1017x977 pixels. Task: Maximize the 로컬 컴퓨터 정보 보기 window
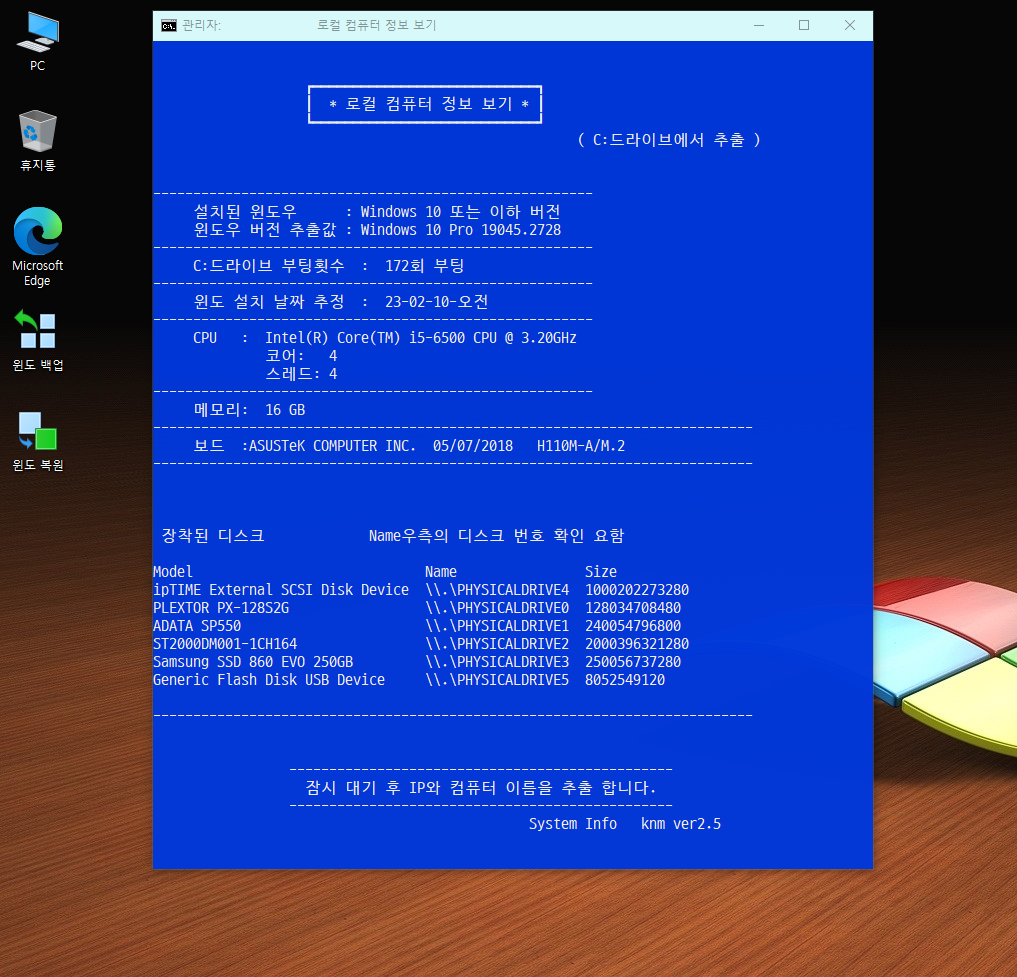click(804, 25)
